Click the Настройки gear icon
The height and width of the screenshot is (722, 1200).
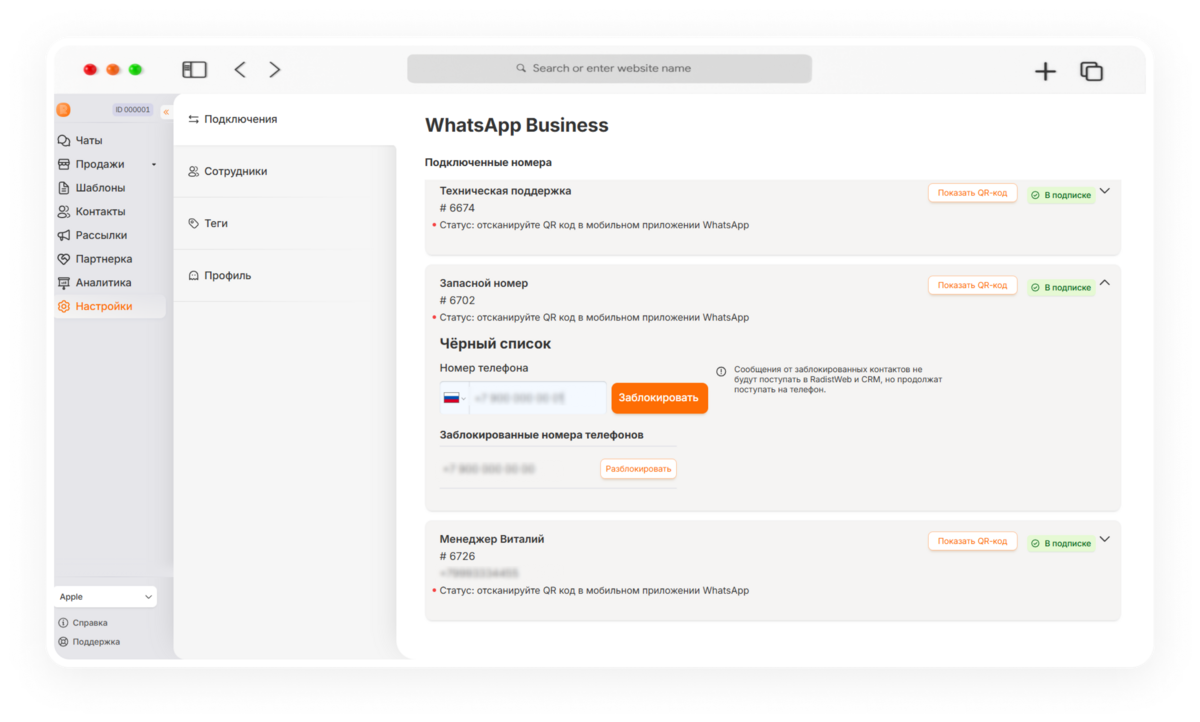tap(64, 306)
